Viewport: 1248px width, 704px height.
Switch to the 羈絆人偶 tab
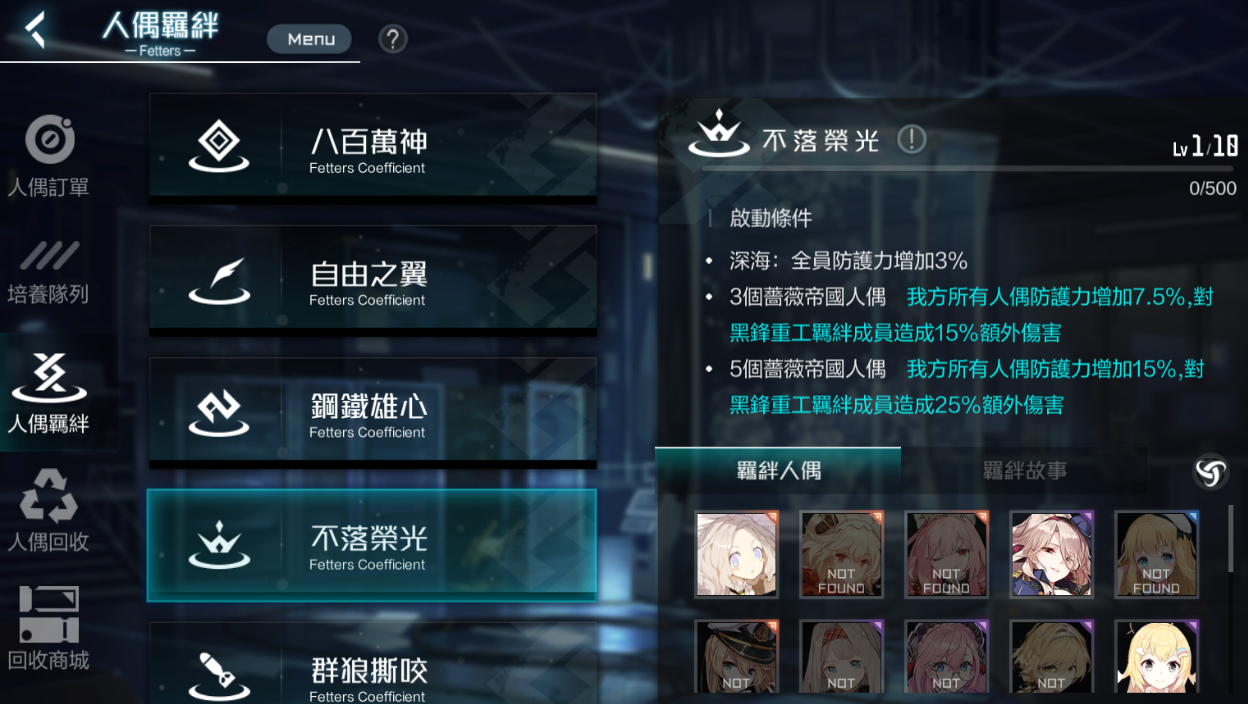[778, 470]
